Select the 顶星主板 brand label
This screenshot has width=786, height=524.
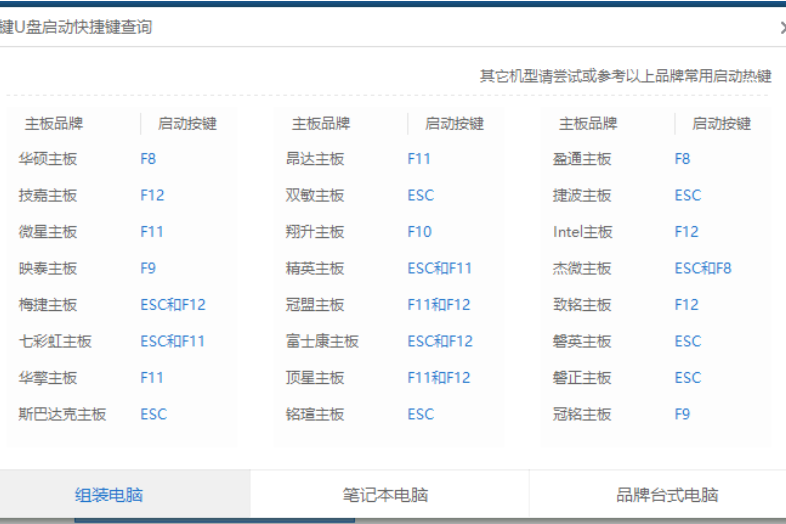(315, 378)
